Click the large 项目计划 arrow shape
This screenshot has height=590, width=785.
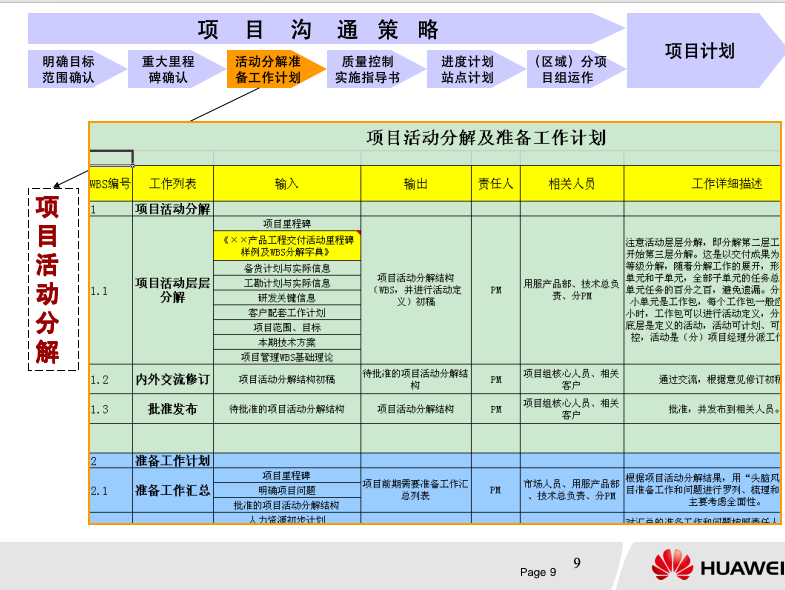[705, 51]
